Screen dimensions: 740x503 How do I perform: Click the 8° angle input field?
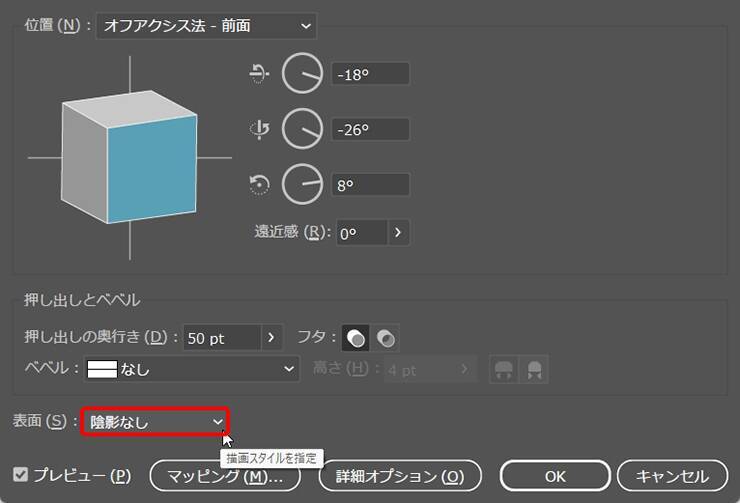click(370, 184)
